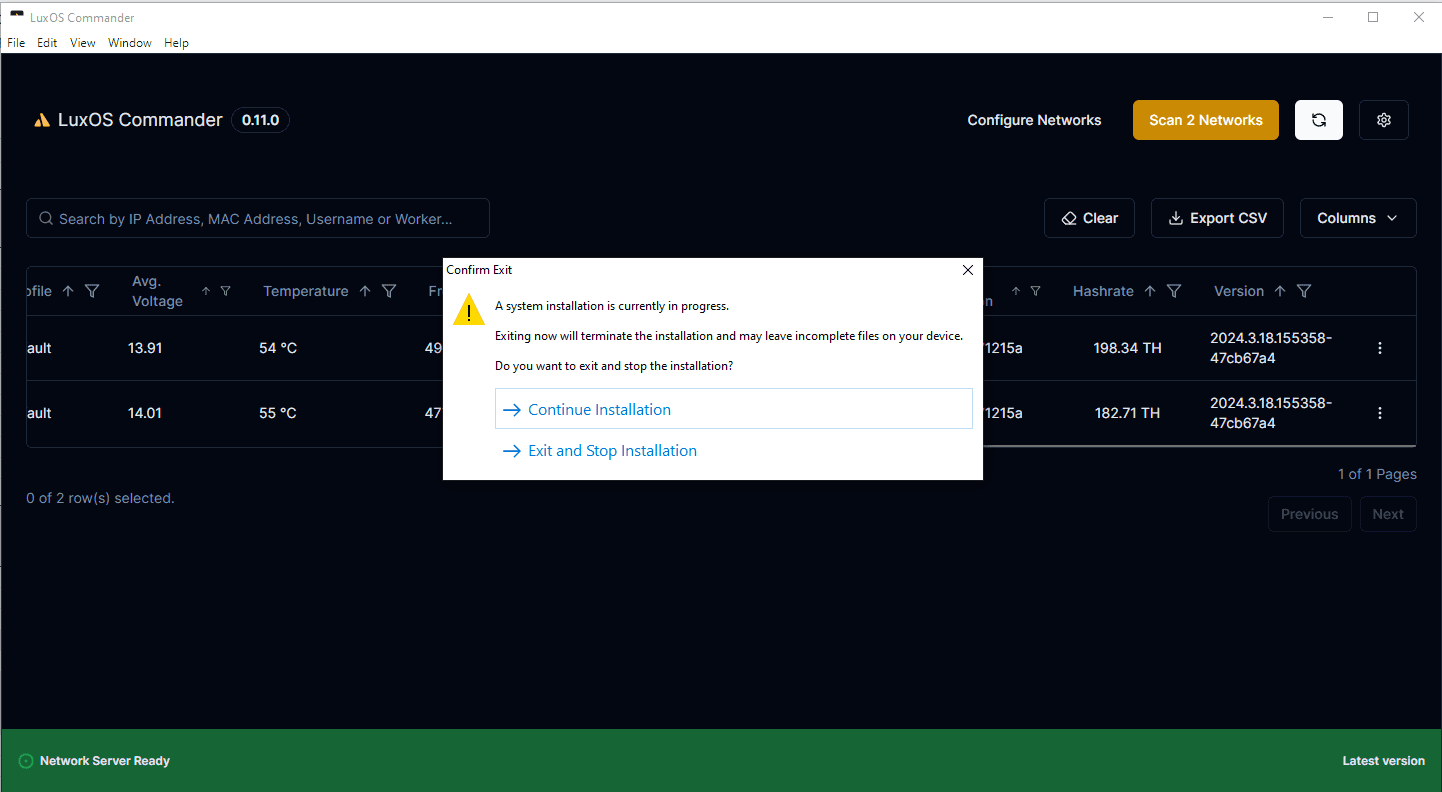The height and width of the screenshot is (792, 1442).
Task: Open the Version column filter
Action: pyautogui.click(x=1303, y=291)
